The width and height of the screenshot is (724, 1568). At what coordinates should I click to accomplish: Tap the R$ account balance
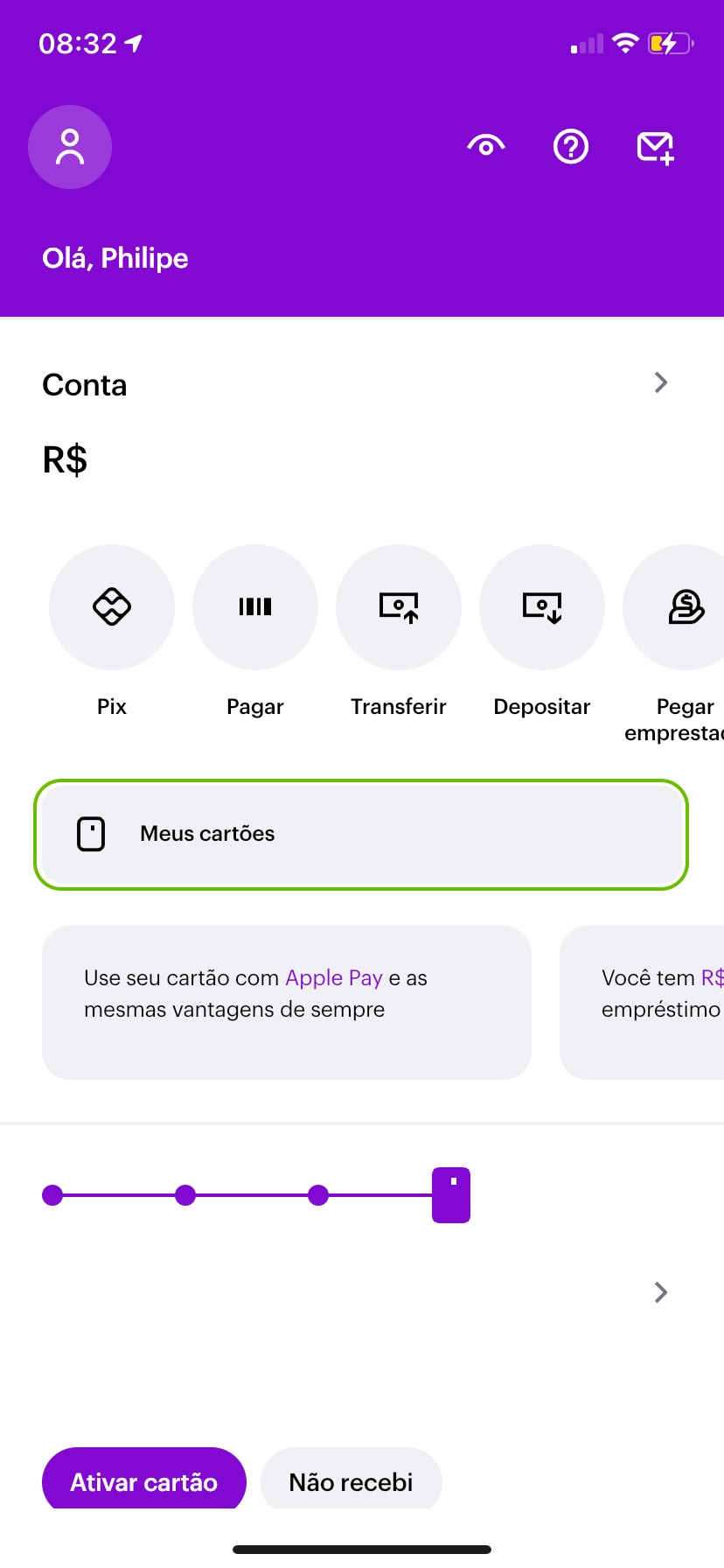(x=66, y=460)
